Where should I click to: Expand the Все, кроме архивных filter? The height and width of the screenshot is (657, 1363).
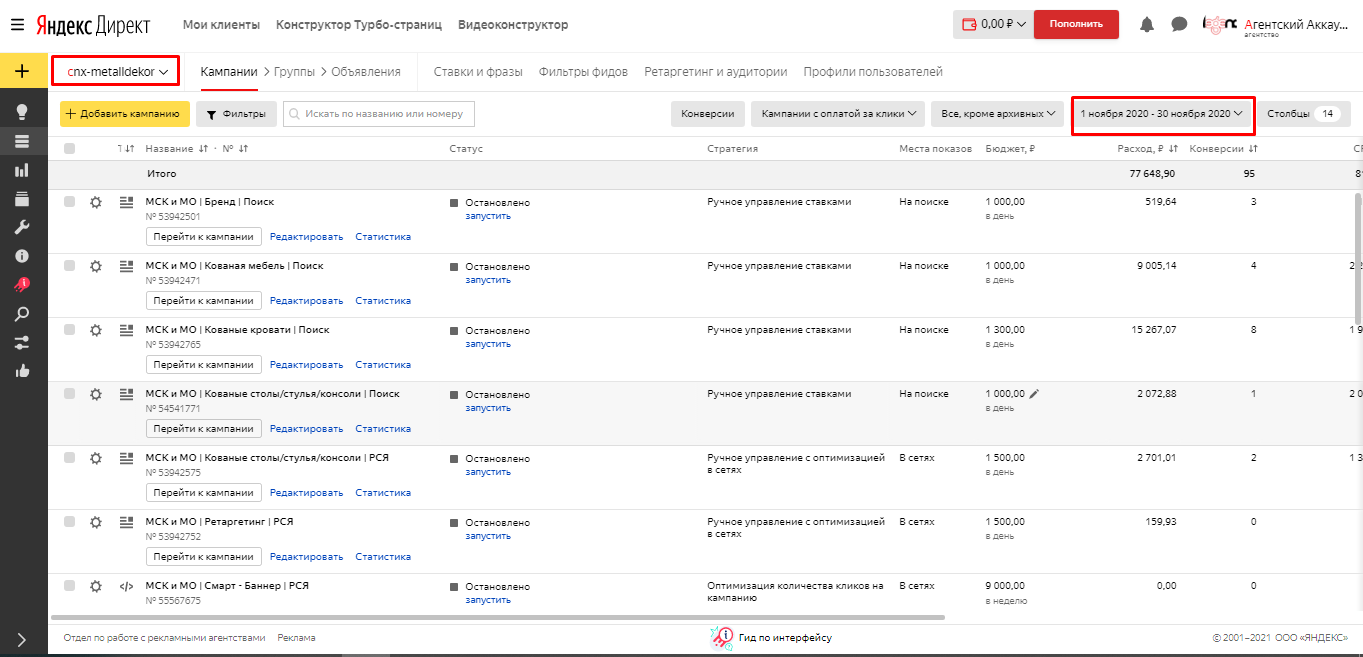[x=998, y=114]
